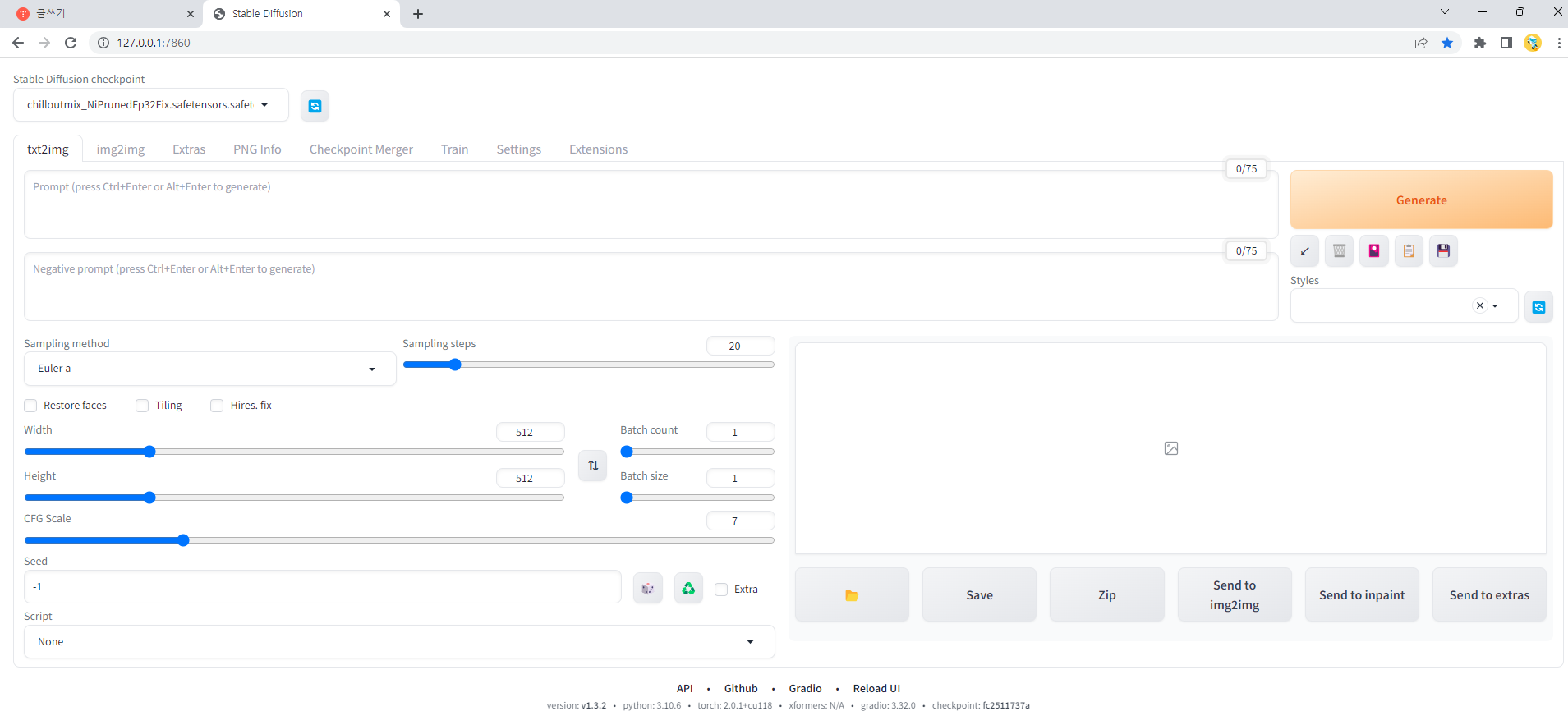Screen dimensions: 1568x725
Task: Open the output images folder
Action: click(852, 595)
